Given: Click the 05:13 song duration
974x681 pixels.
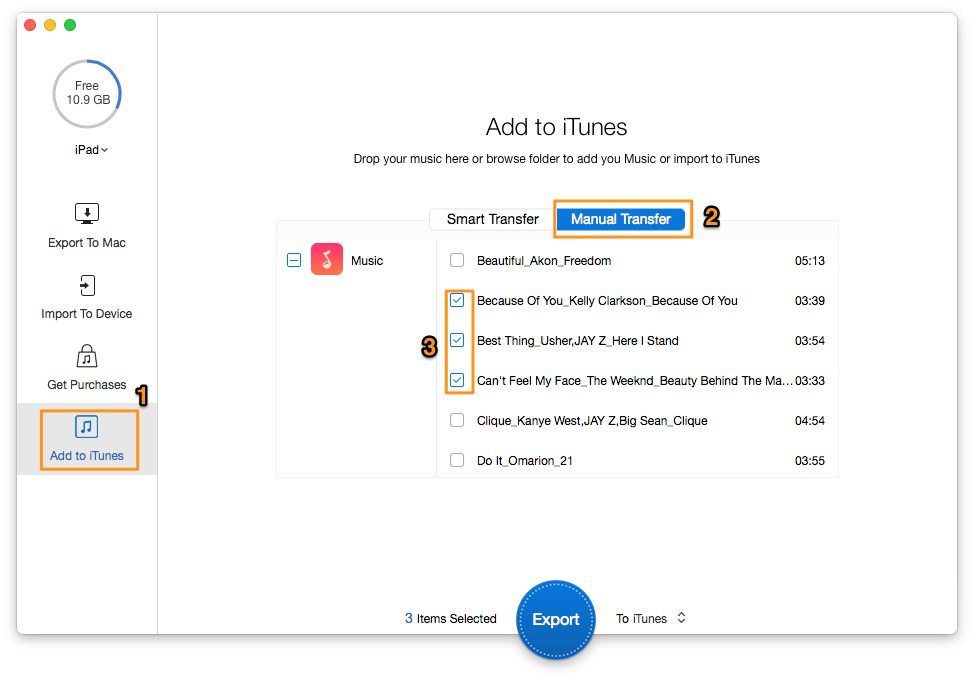Looking at the screenshot, I should click(x=810, y=260).
